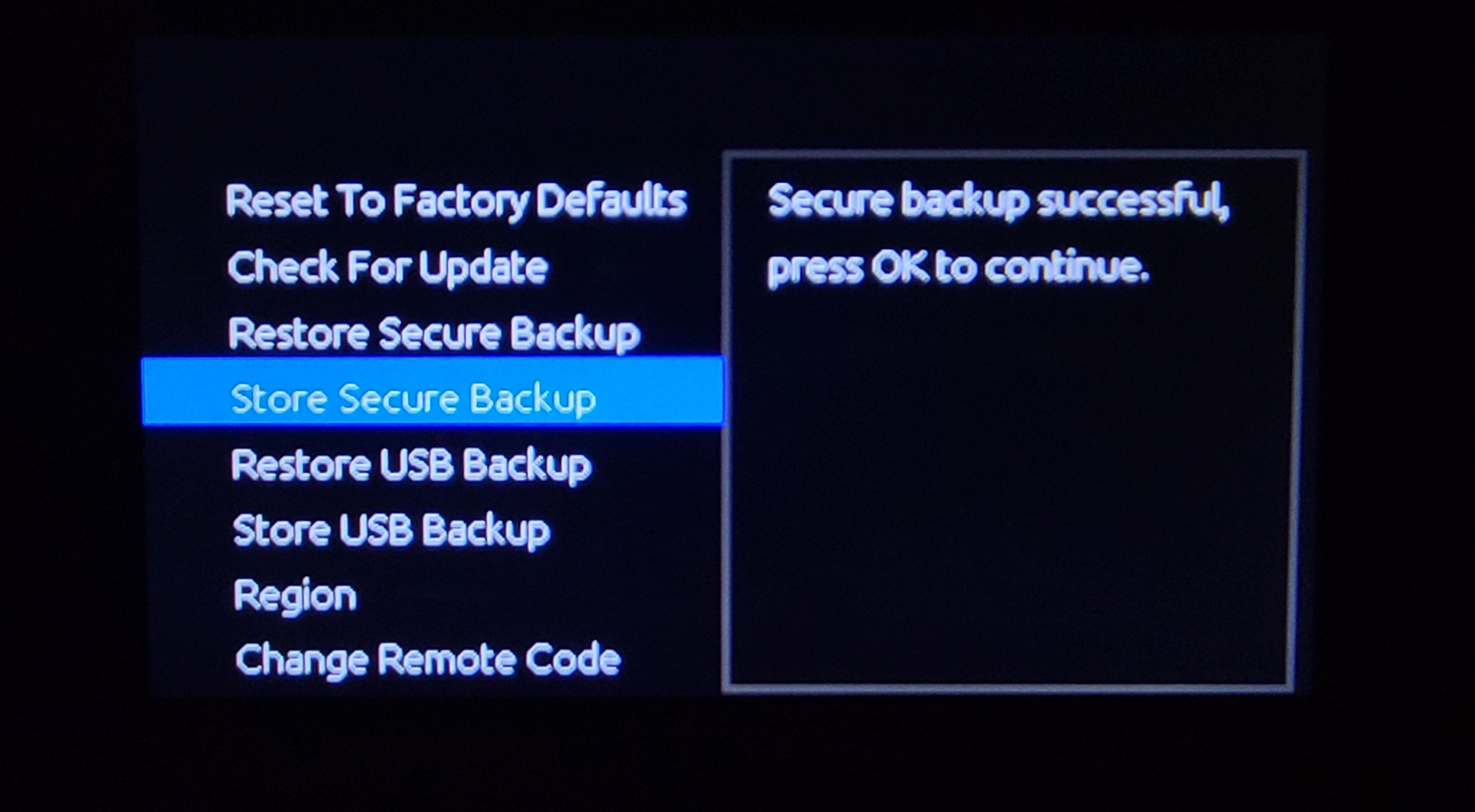Click the word Remote in the last menu entry
This screenshot has height=812, width=1475.
click(x=447, y=659)
